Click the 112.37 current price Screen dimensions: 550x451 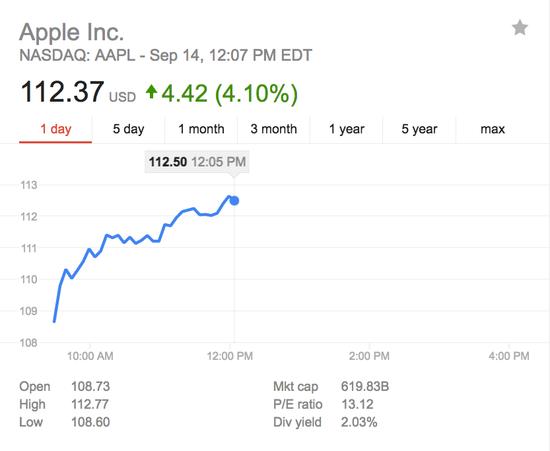coord(62,92)
